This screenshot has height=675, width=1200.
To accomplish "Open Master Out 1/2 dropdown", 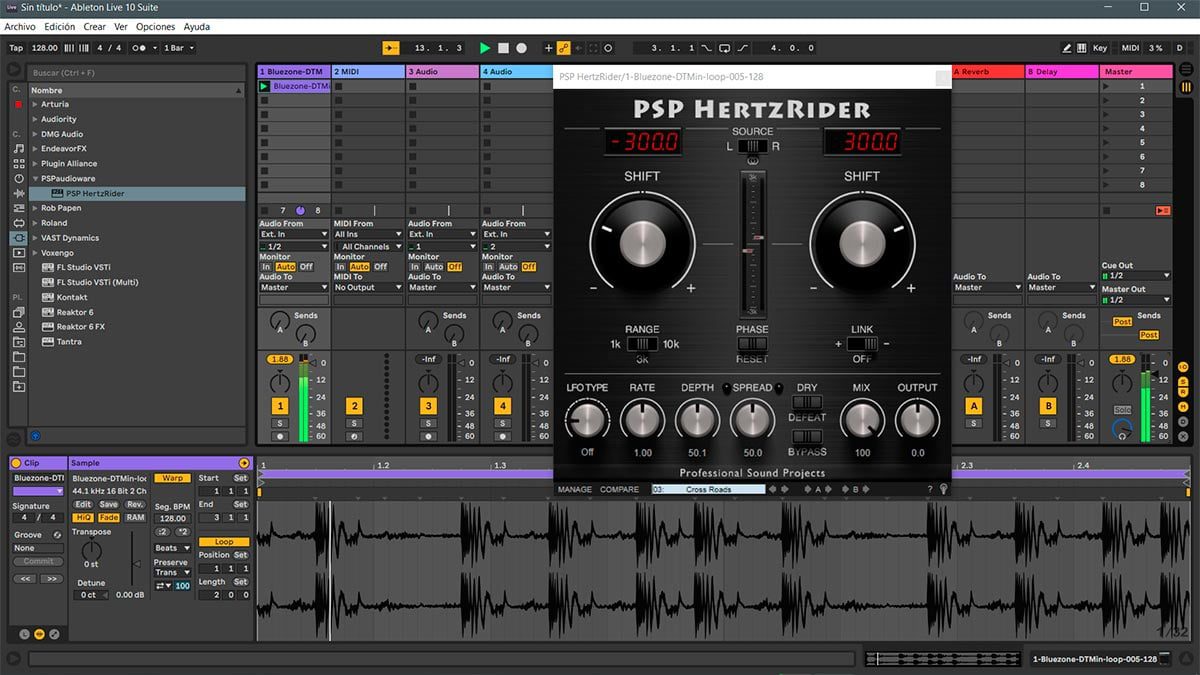I will (1136, 300).
